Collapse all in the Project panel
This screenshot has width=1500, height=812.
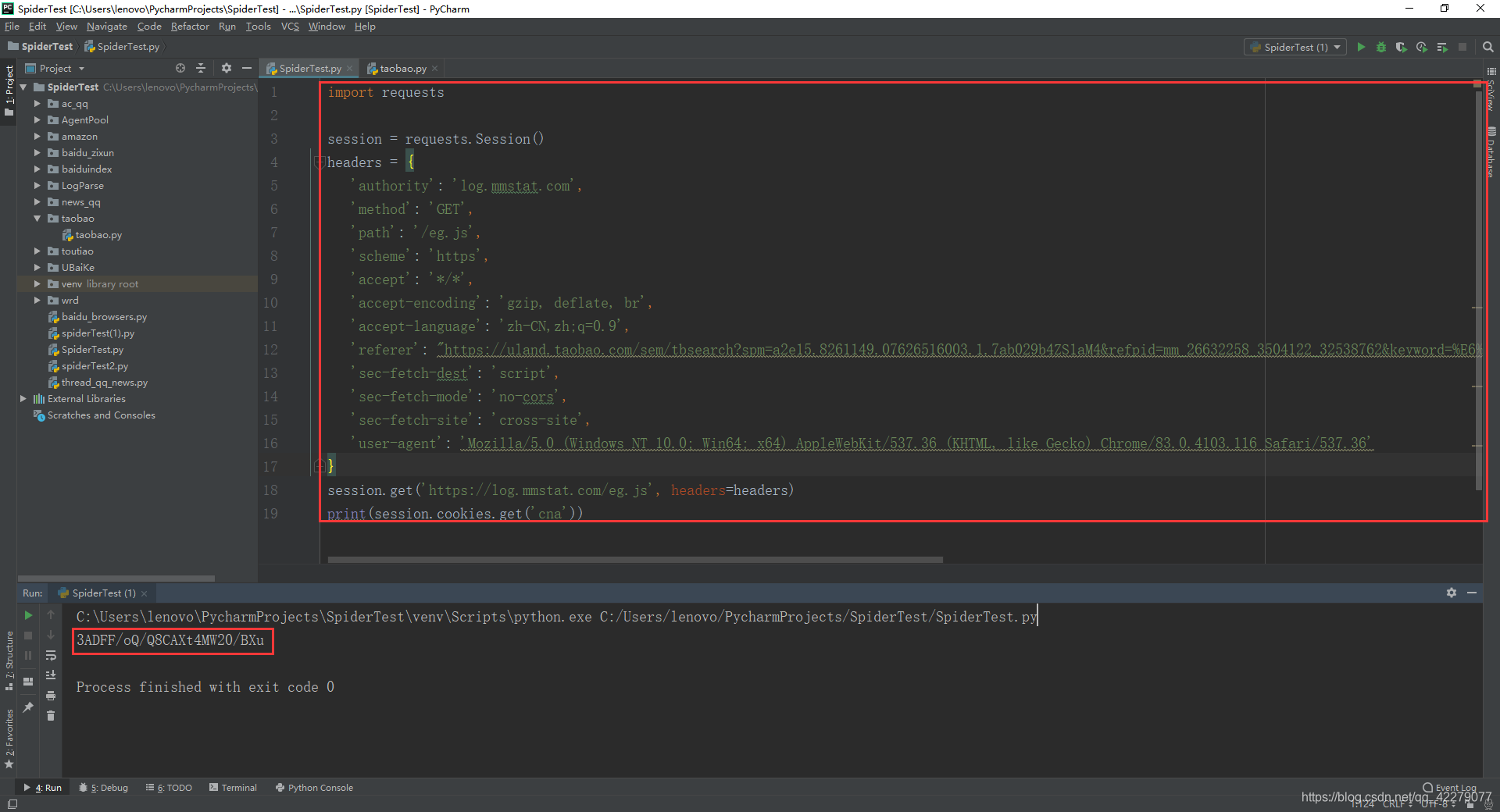point(201,68)
